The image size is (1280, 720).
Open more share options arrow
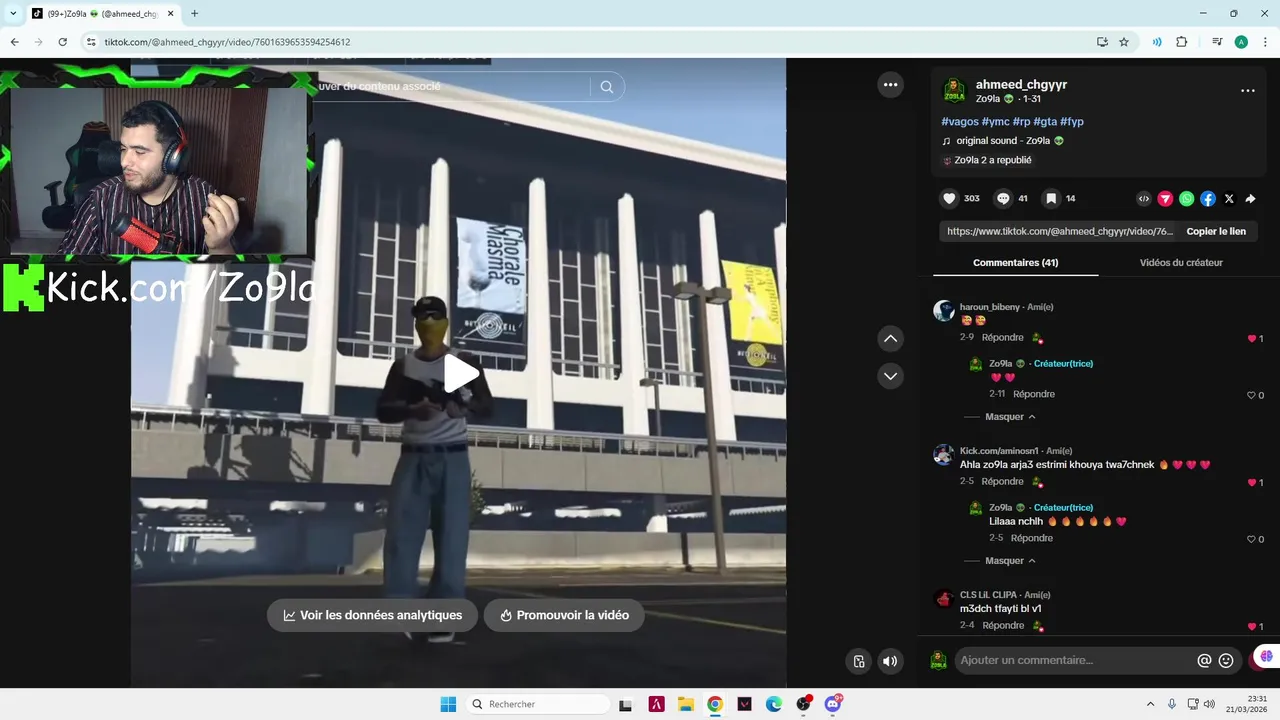tap(1250, 199)
